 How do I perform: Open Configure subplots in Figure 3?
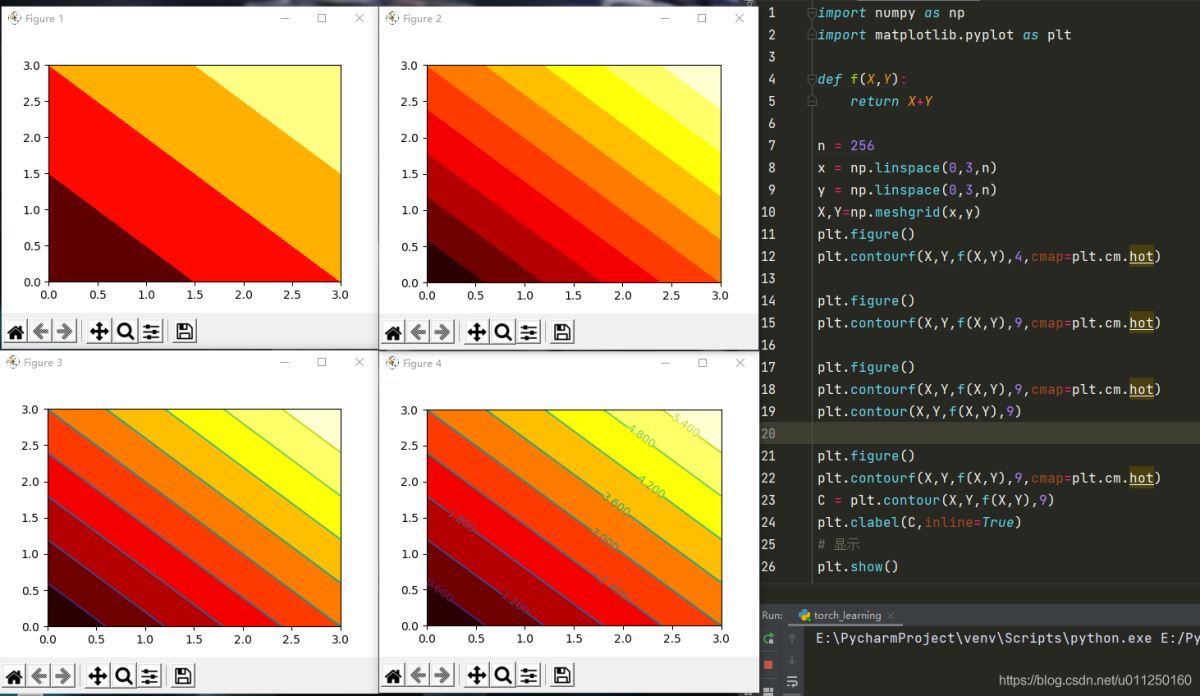point(151,677)
